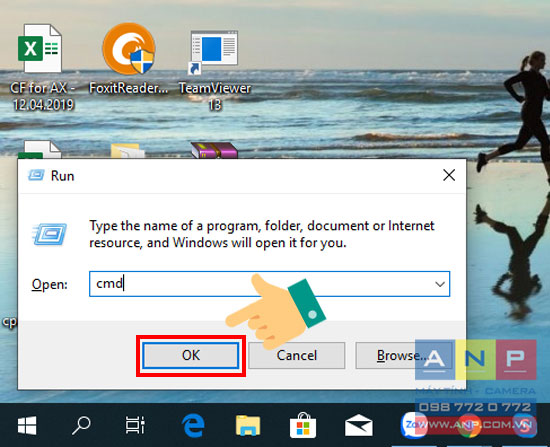Open the Windows Start menu
Image resolution: width=550 pixels, height=447 pixels.
pos(27,425)
